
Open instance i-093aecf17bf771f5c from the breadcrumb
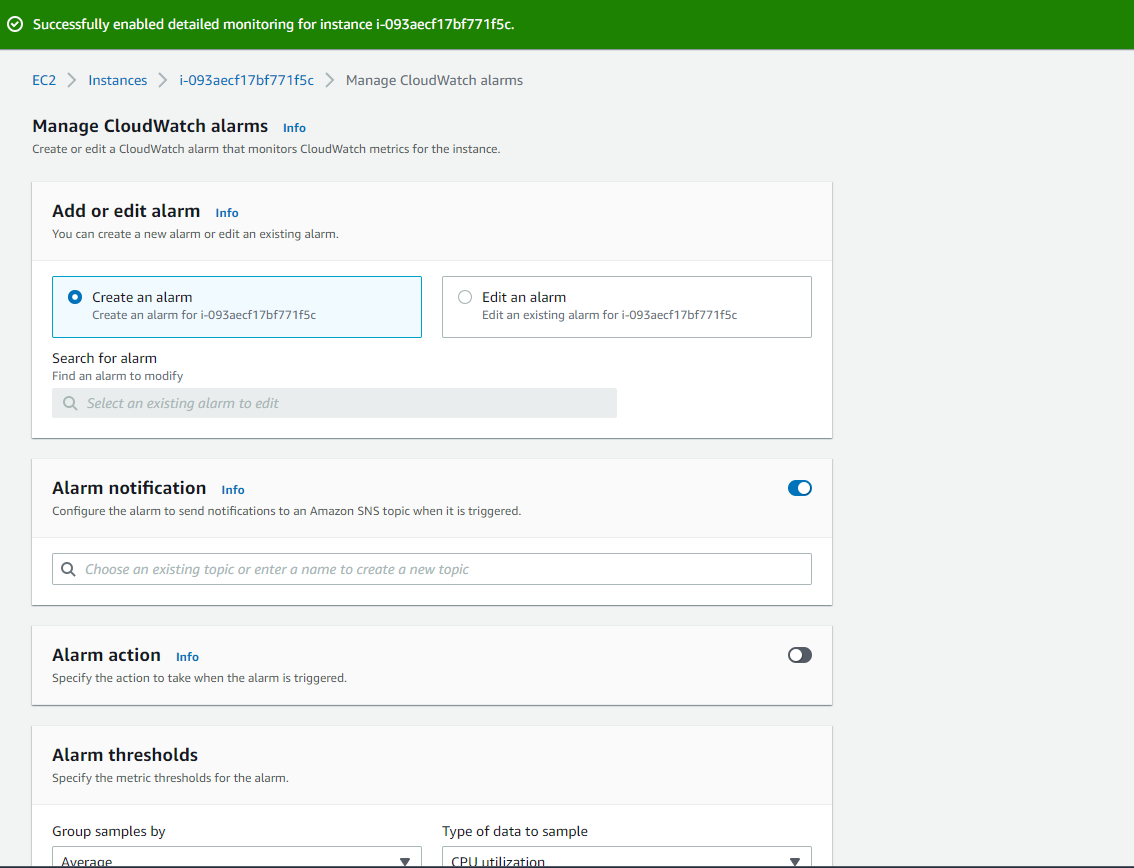tap(246, 80)
